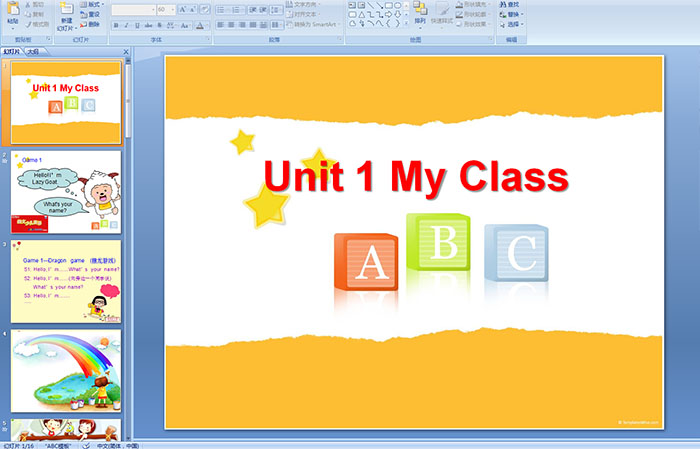Click "ABC模板" theme name in status bar

coord(58,445)
